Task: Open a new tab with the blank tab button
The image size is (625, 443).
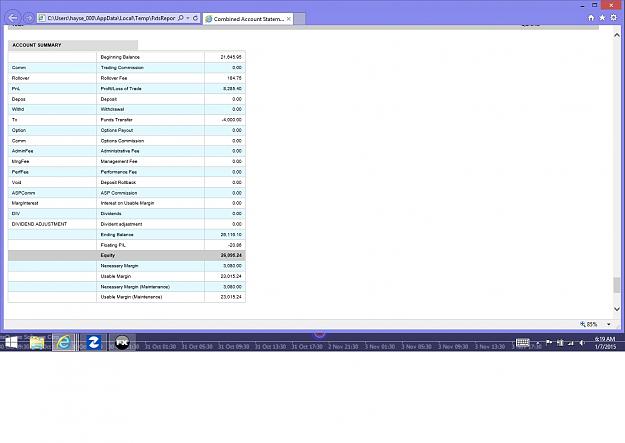Action: (299, 19)
